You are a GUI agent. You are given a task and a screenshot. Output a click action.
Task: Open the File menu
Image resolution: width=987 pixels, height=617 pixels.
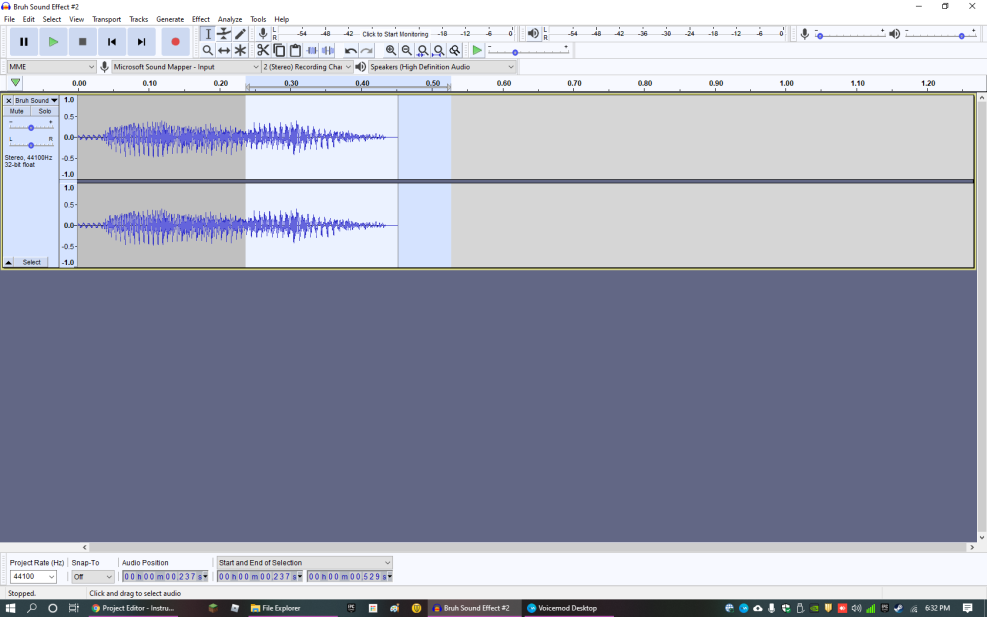pos(9,20)
